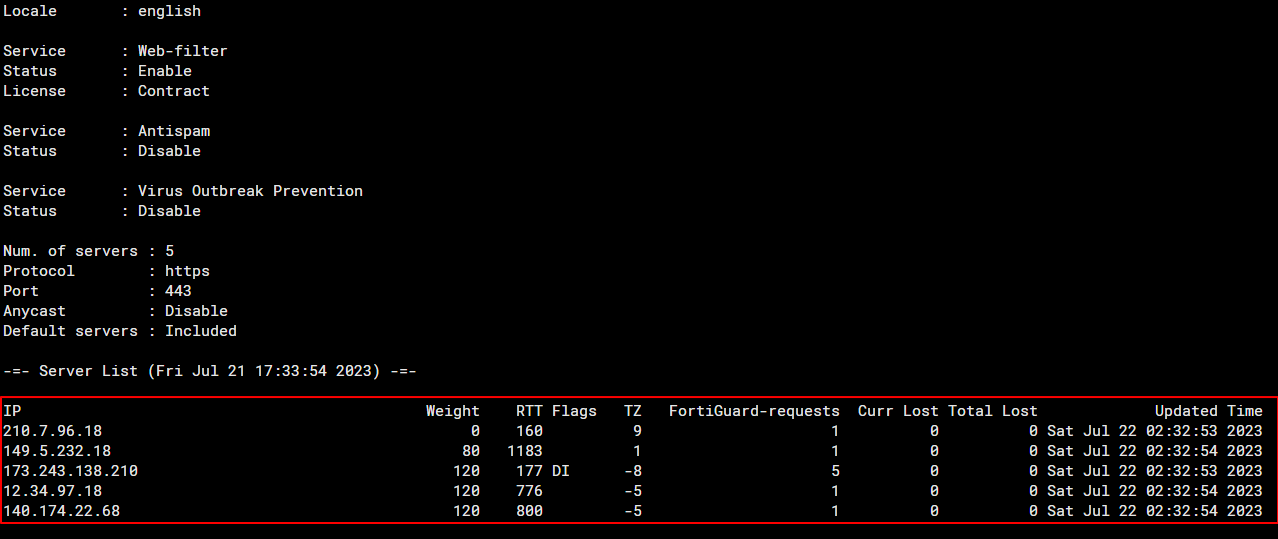Select the Protocol 'https' value

[187, 271]
